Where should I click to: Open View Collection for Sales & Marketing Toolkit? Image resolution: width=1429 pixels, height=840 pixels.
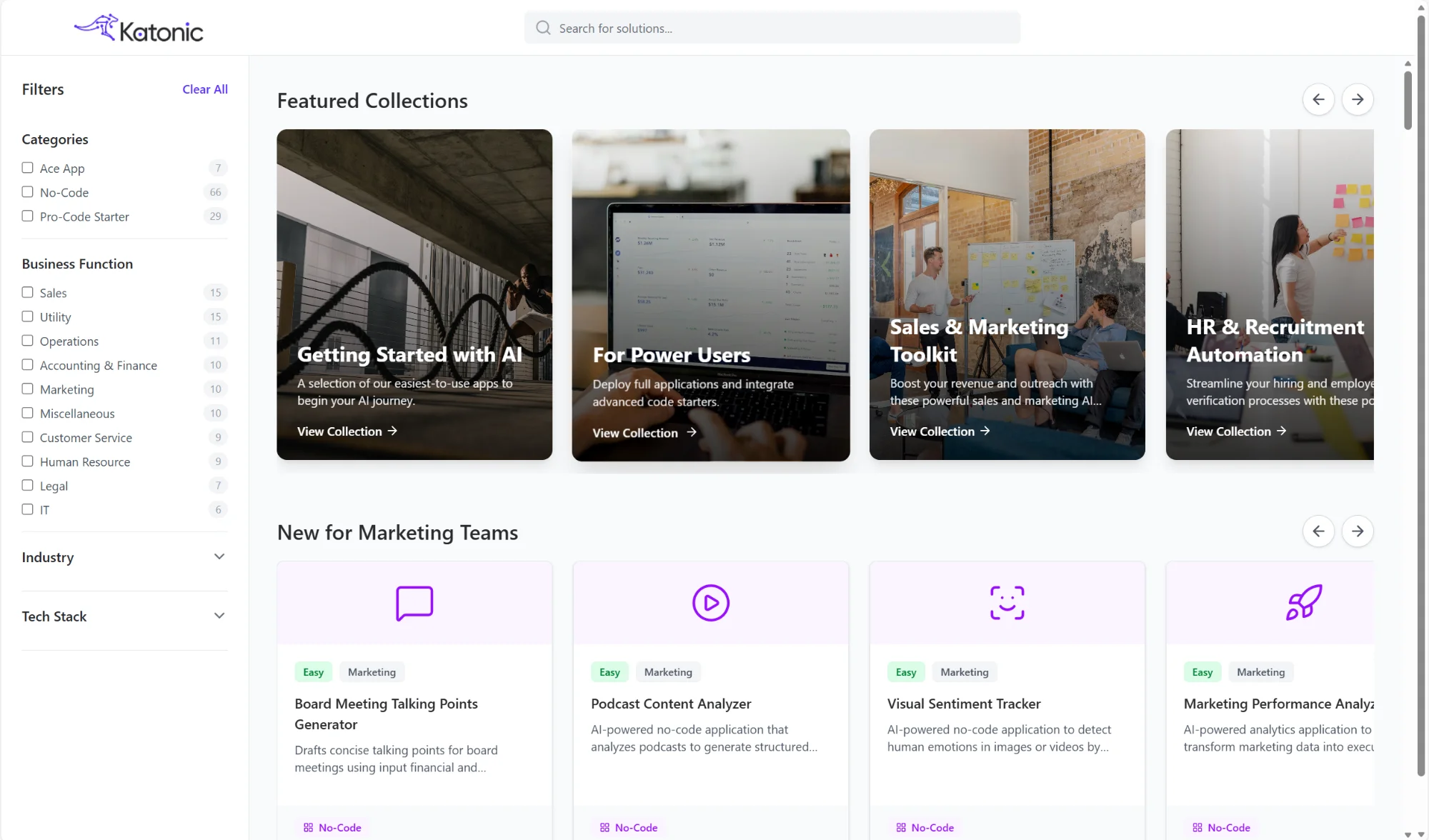click(939, 431)
